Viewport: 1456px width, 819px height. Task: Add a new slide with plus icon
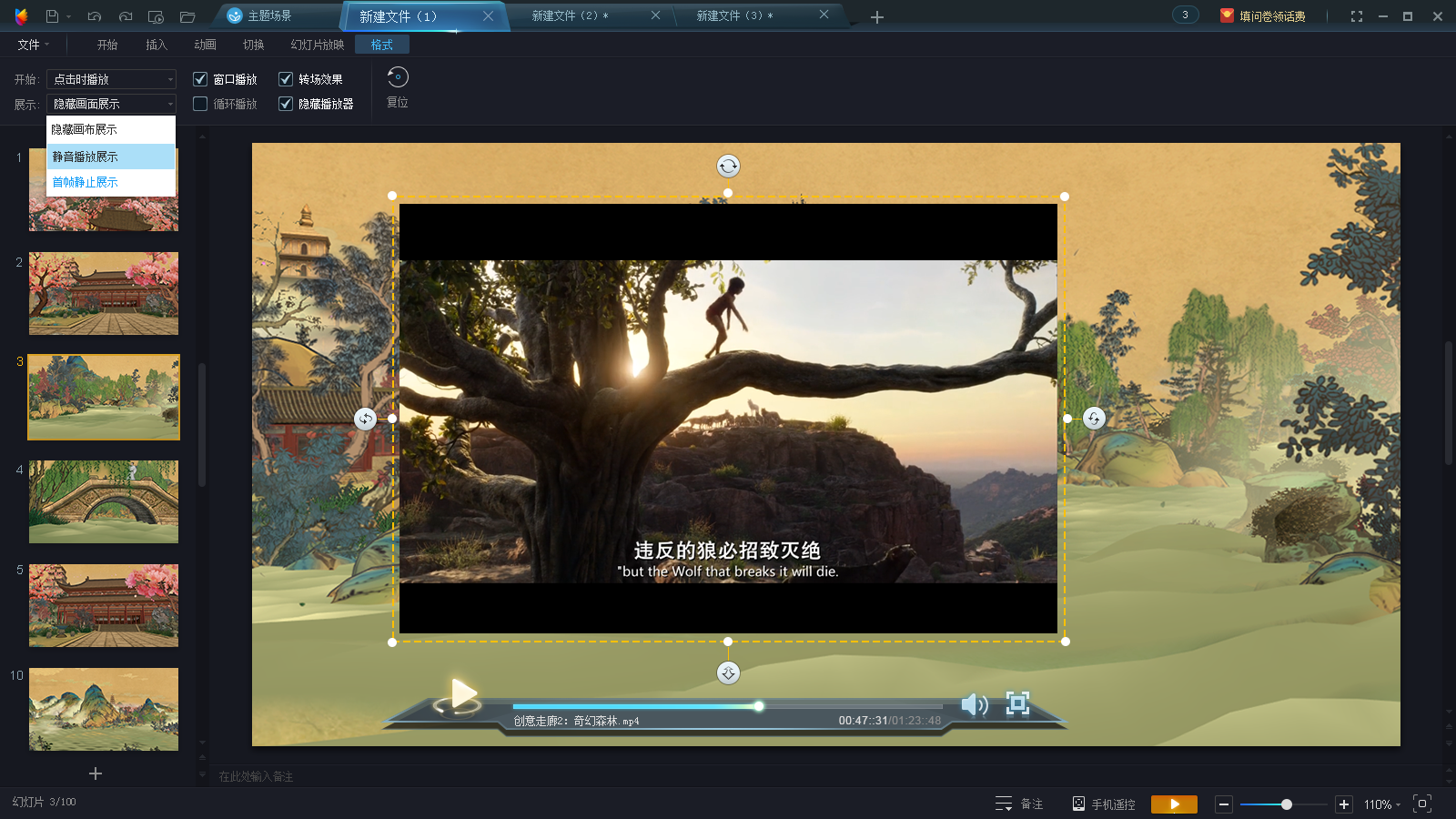(96, 773)
